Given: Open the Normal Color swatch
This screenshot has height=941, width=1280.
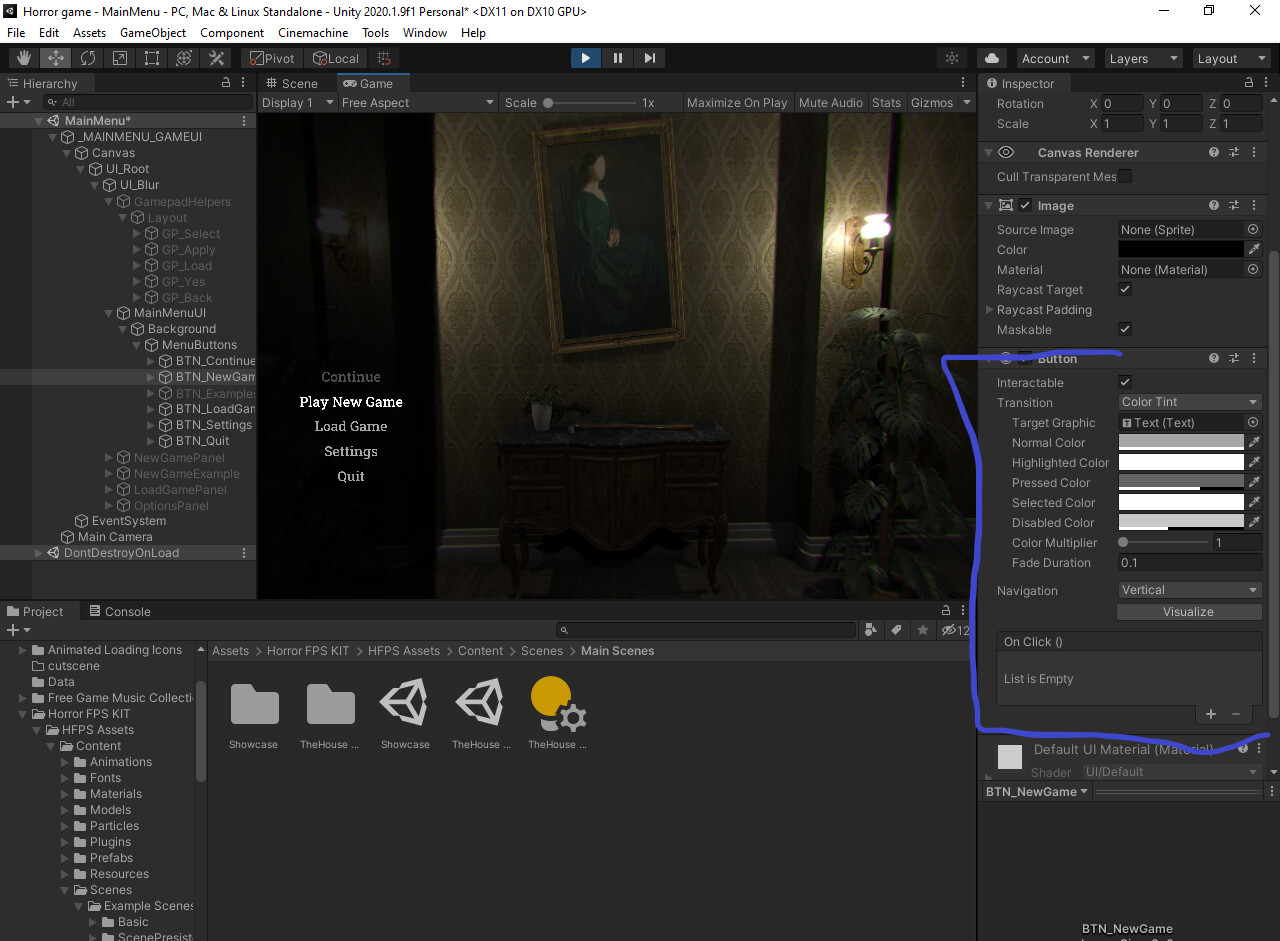Looking at the screenshot, I should click(x=1180, y=442).
